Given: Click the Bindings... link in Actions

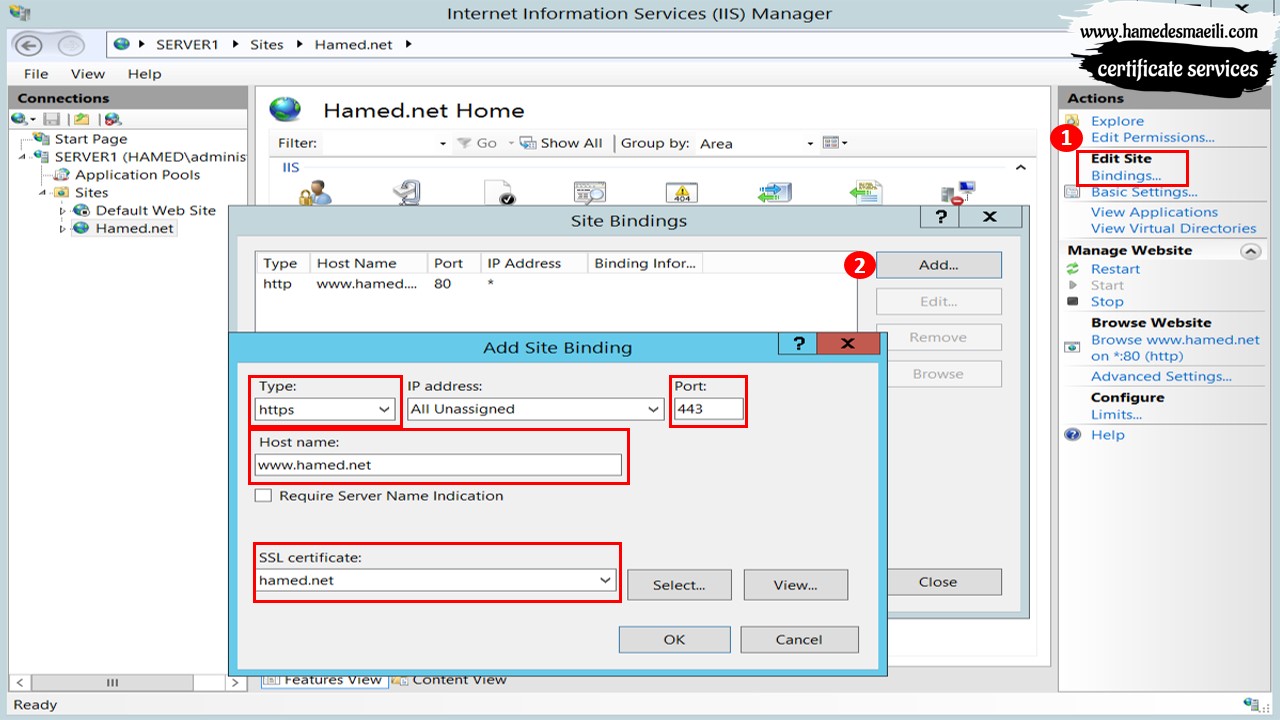Looking at the screenshot, I should point(1126,175).
